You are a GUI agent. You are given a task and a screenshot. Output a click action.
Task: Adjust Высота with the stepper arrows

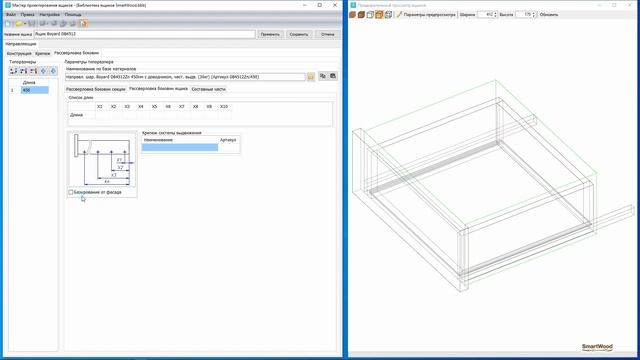pos(534,15)
